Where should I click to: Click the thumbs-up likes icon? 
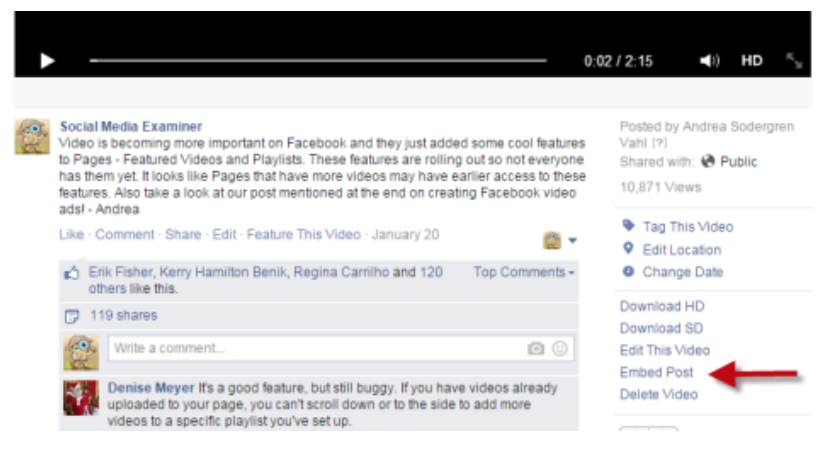tap(72, 273)
